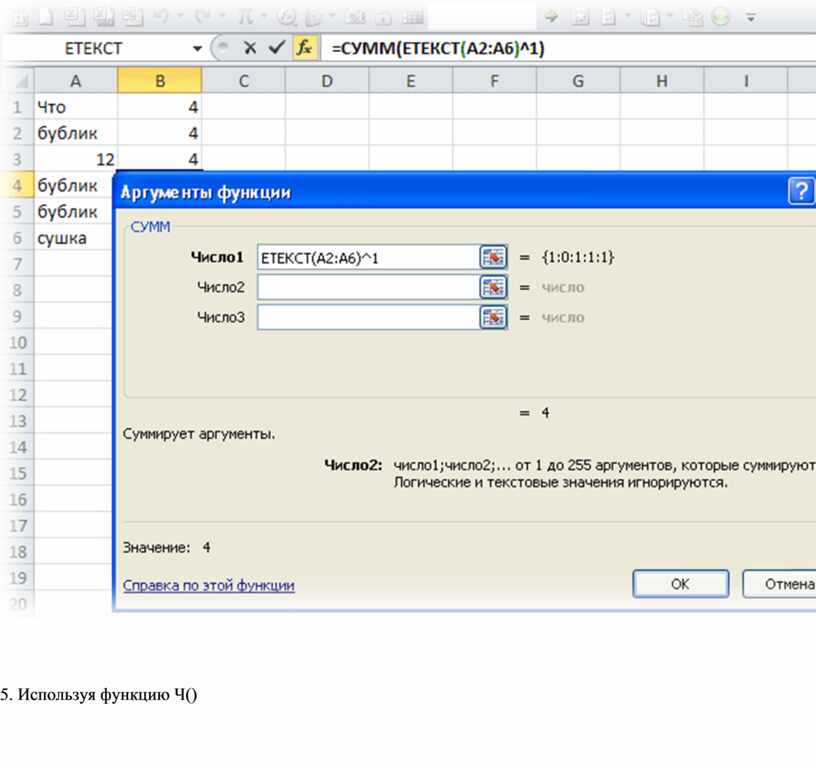Select row 10 header

point(17,342)
